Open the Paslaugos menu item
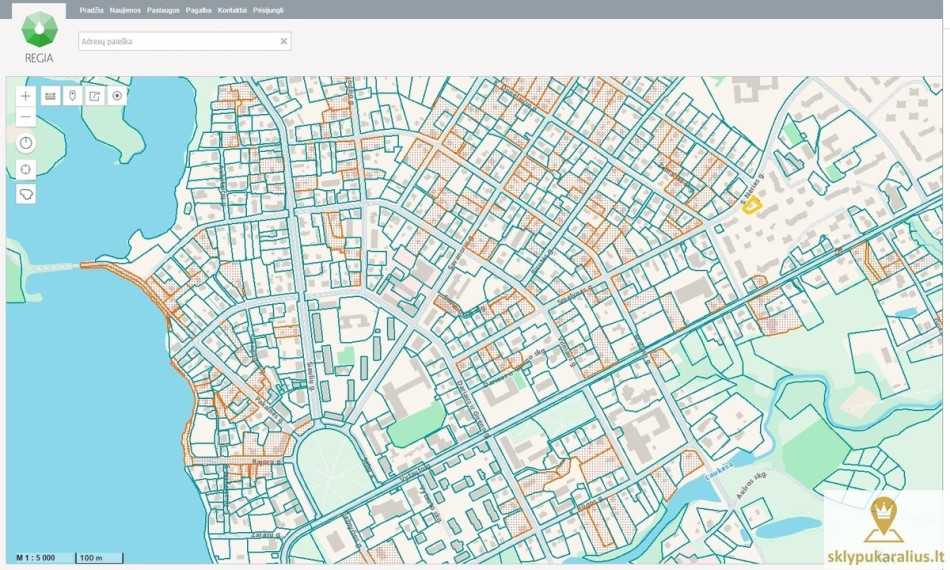The image size is (950, 570). [163, 10]
